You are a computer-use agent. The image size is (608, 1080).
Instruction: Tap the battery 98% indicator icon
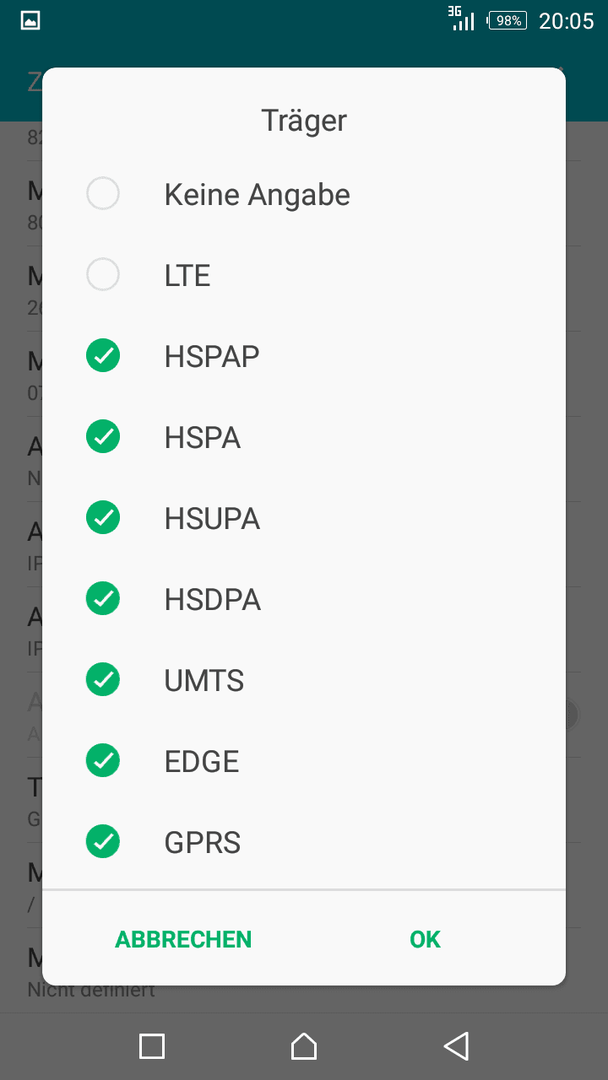507,21
